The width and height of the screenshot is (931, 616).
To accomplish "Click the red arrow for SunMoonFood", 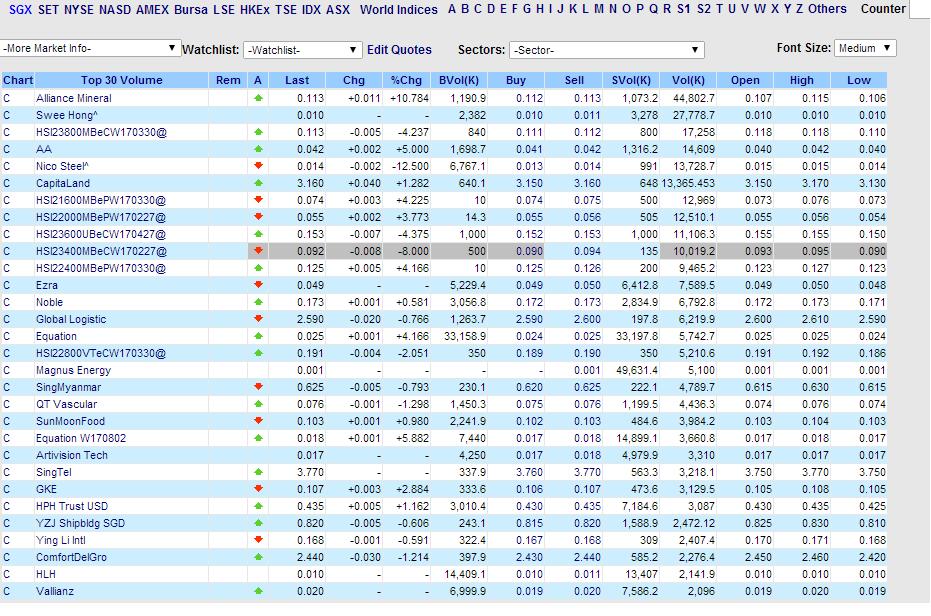I will pos(258,421).
